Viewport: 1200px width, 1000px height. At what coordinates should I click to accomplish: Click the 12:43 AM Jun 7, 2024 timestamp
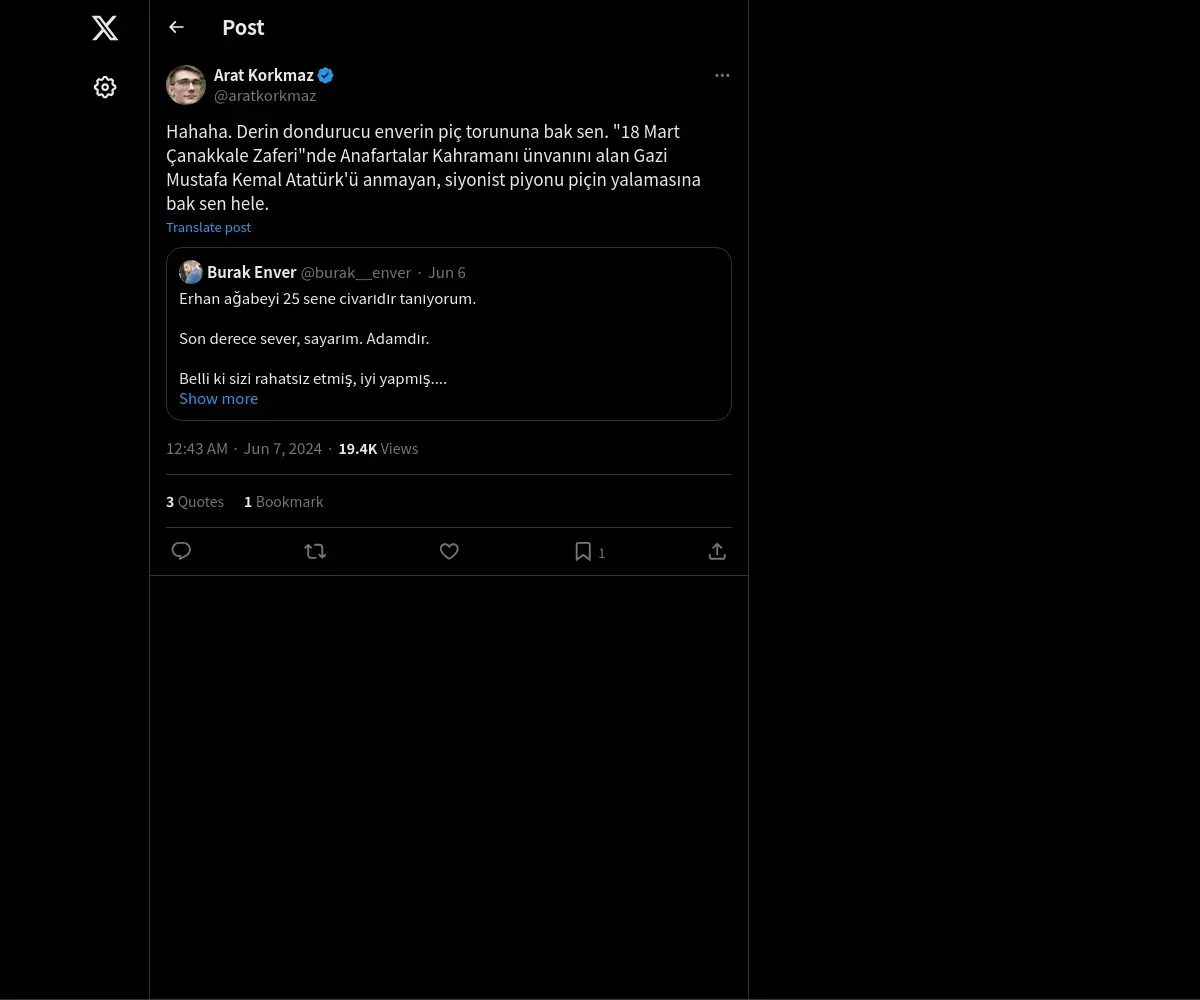click(x=244, y=448)
